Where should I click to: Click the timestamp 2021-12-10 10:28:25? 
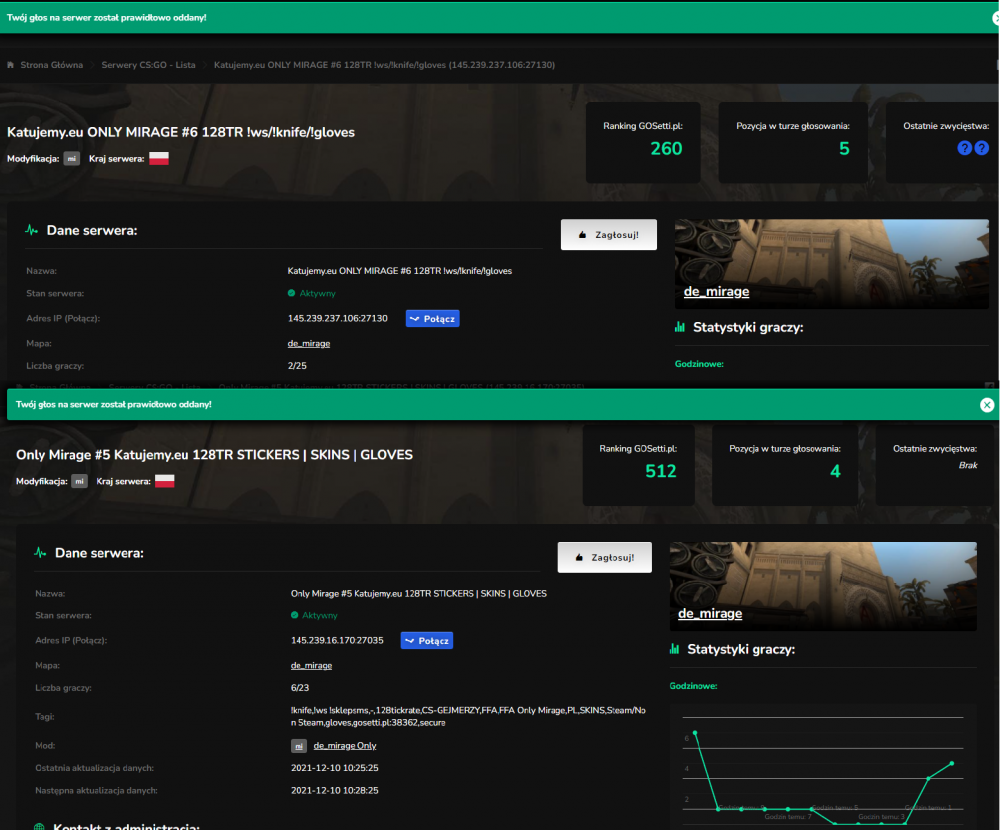pos(335,790)
